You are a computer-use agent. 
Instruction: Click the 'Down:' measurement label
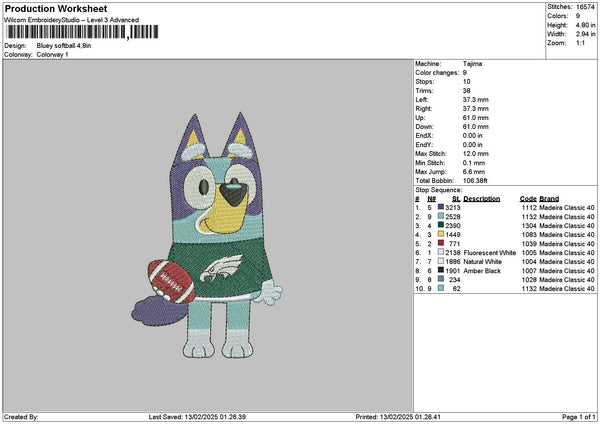click(424, 127)
